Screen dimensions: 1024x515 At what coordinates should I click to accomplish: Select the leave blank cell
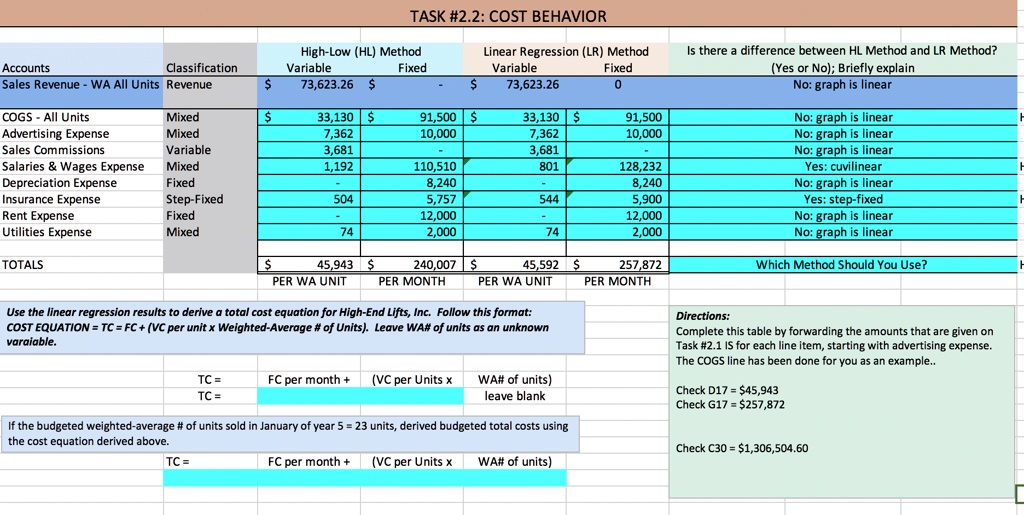(514, 396)
